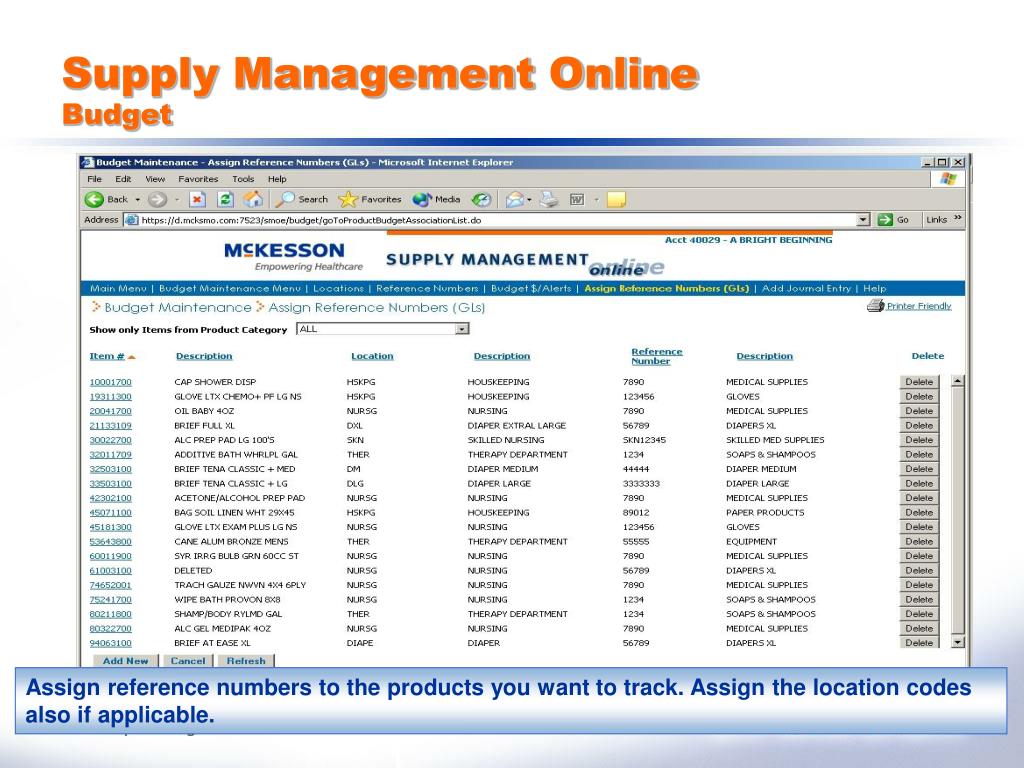1024x768 pixels.
Task: Click the Stop loading icon
Action: pos(197,199)
